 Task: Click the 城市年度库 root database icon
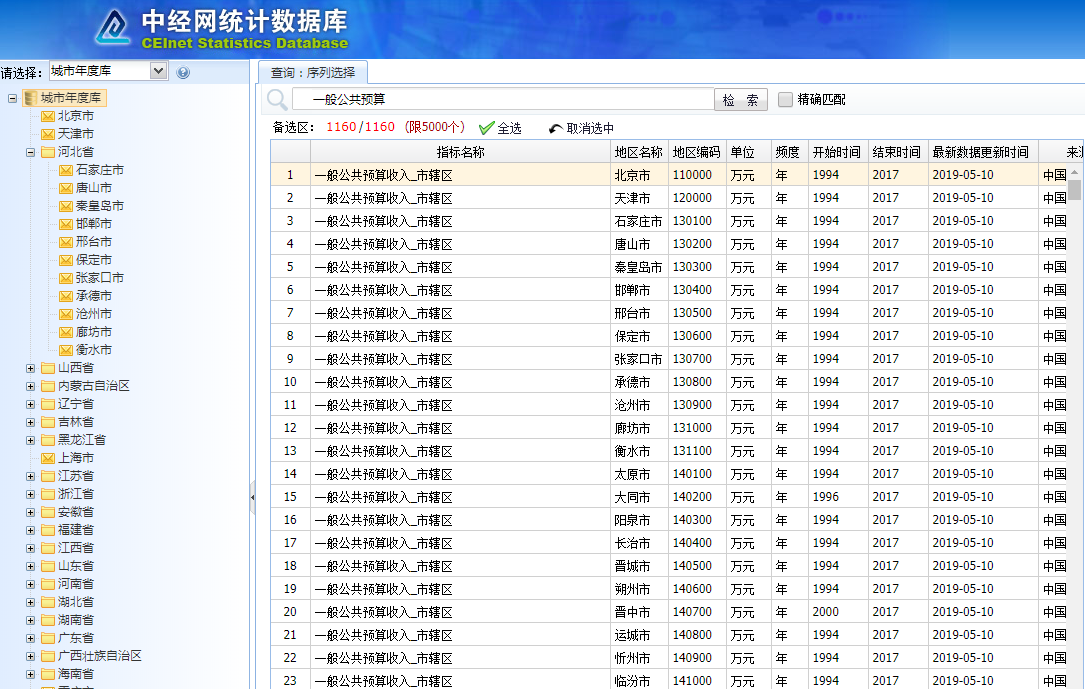(x=31, y=98)
